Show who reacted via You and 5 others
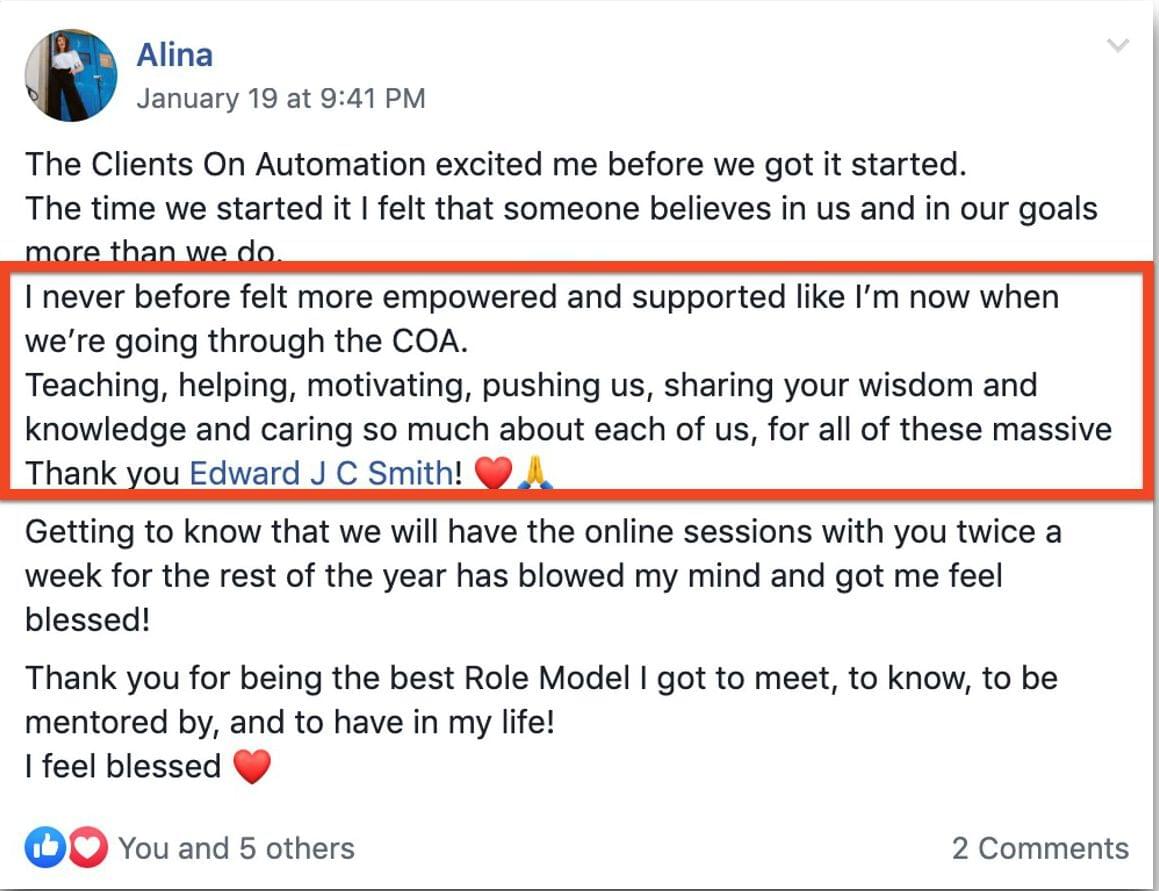 point(237,848)
